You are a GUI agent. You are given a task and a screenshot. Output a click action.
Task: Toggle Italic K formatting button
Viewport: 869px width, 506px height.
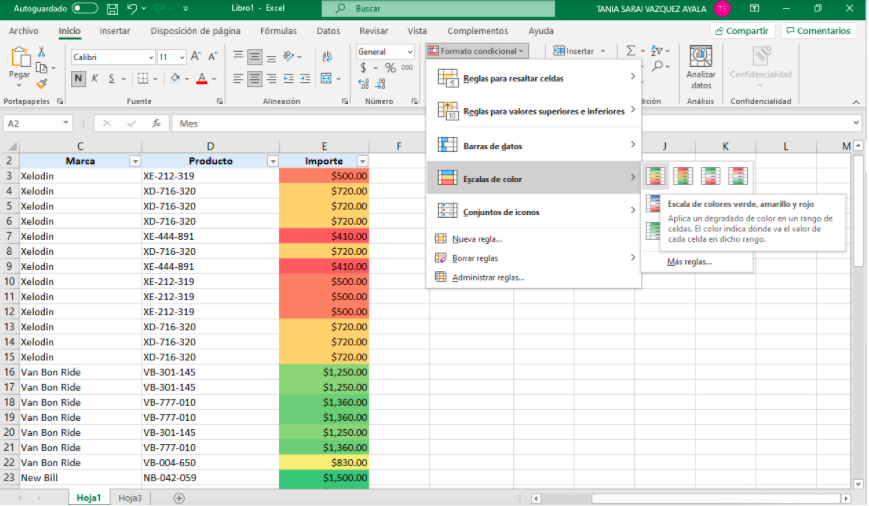pos(95,79)
